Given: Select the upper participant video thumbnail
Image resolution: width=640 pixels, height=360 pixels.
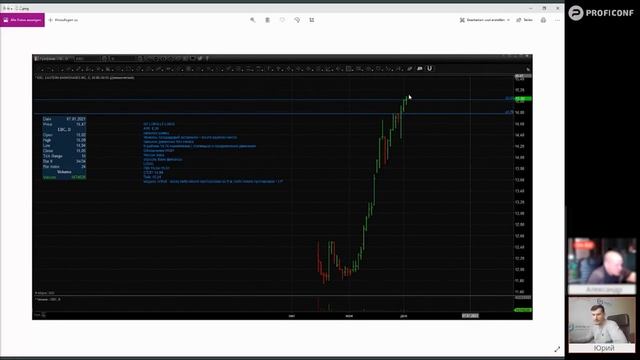Looking at the screenshot, I should click(x=602, y=266).
